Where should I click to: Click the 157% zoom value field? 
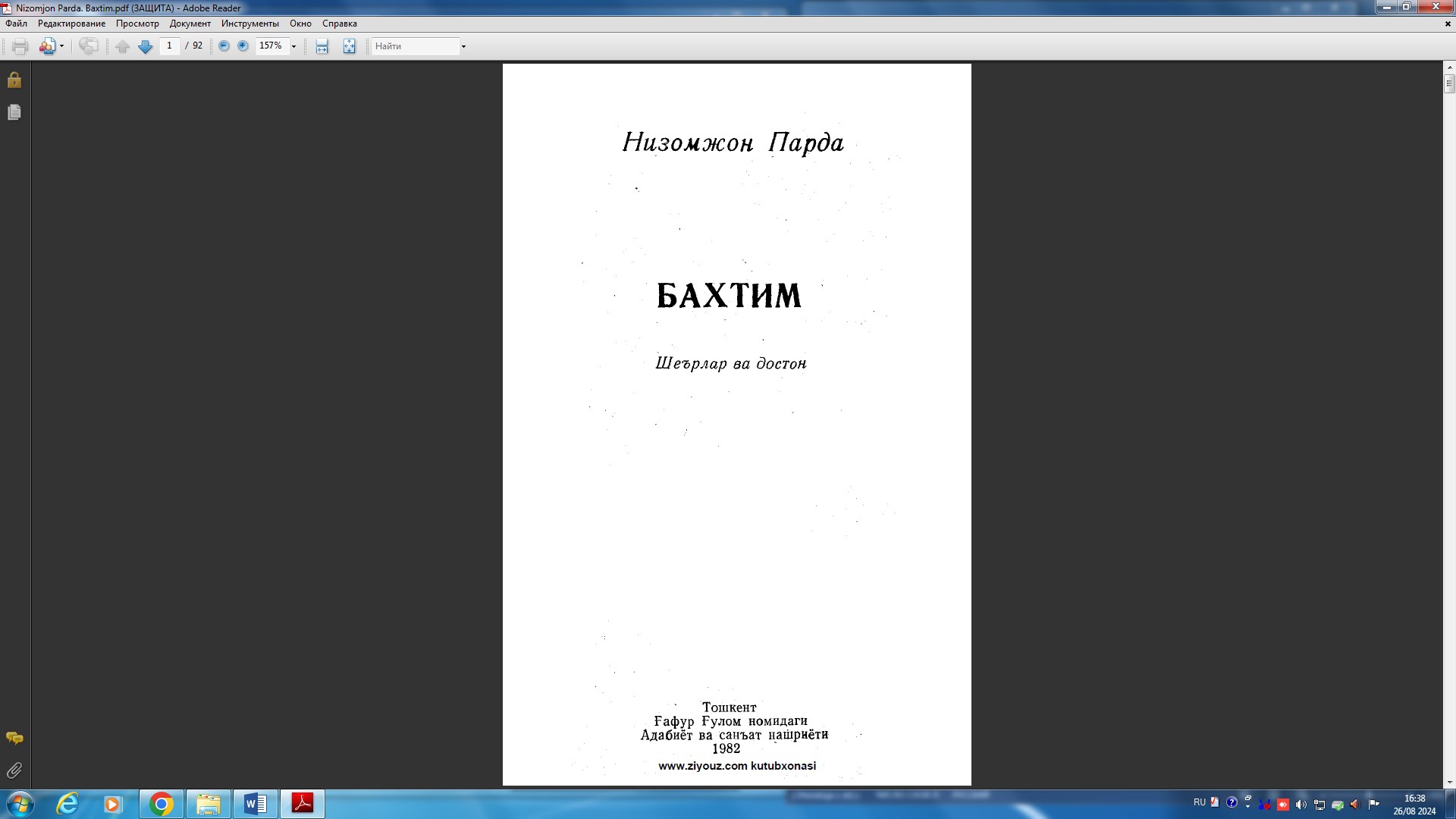271,45
